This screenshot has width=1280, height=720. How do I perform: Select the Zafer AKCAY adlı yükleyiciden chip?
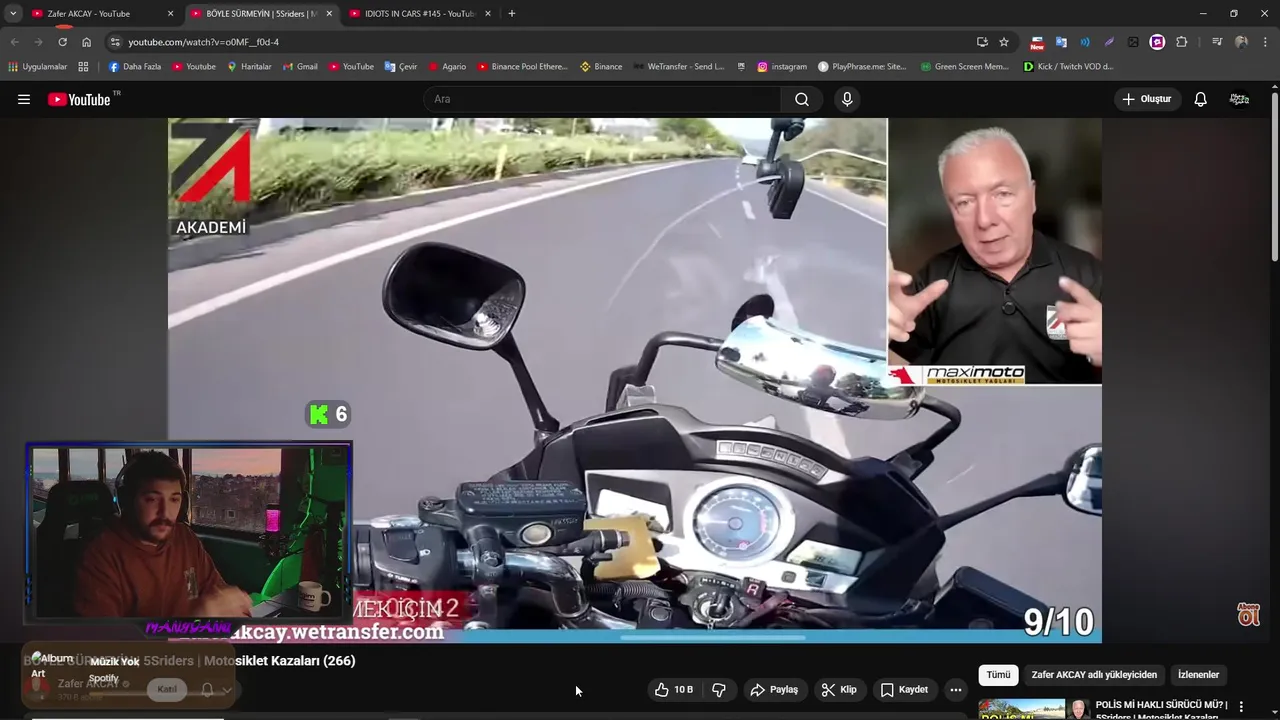1094,675
